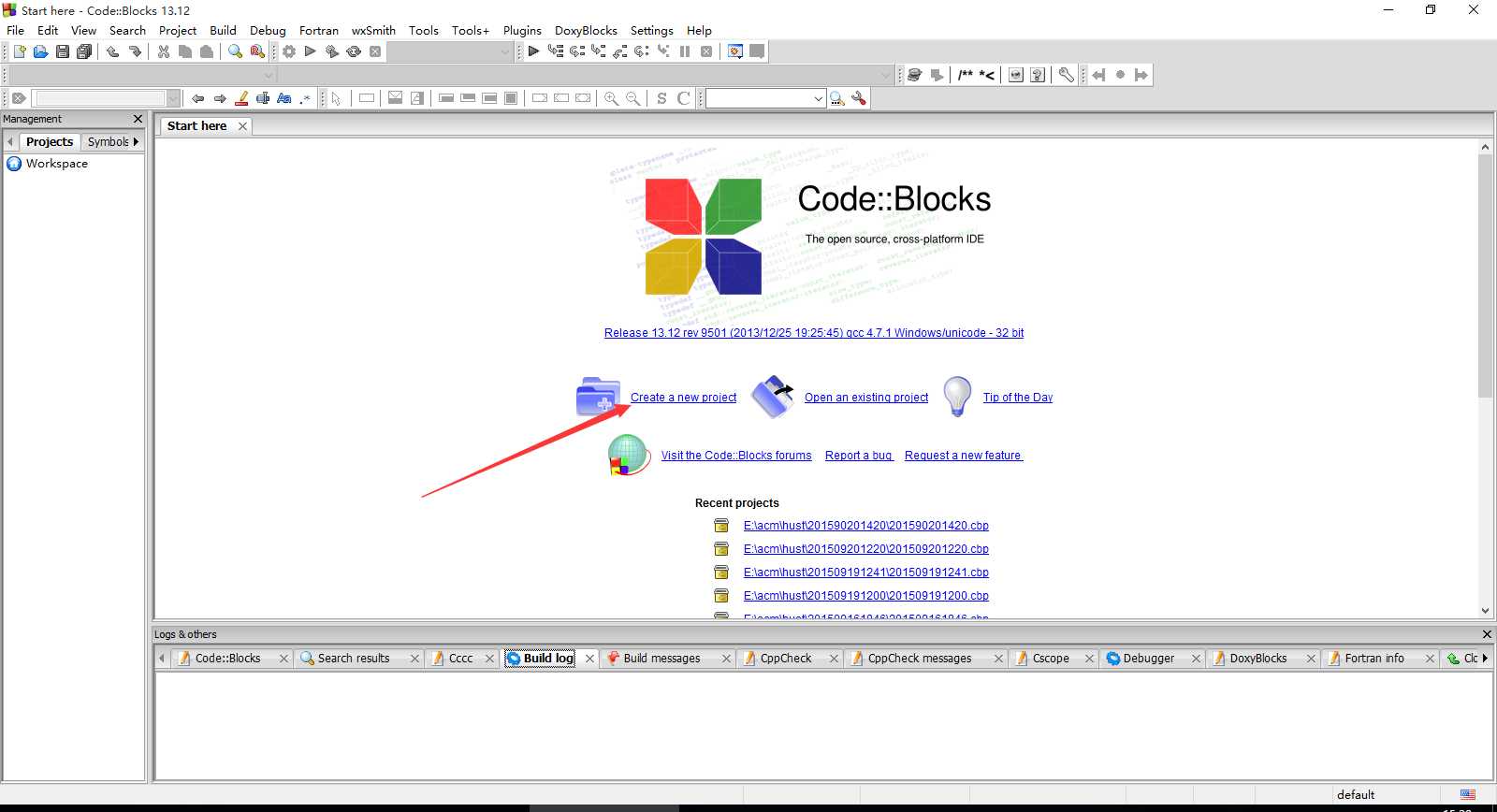The image size is (1497, 812).
Task: Click Tip of the Day link
Action: tap(1018, 397)
